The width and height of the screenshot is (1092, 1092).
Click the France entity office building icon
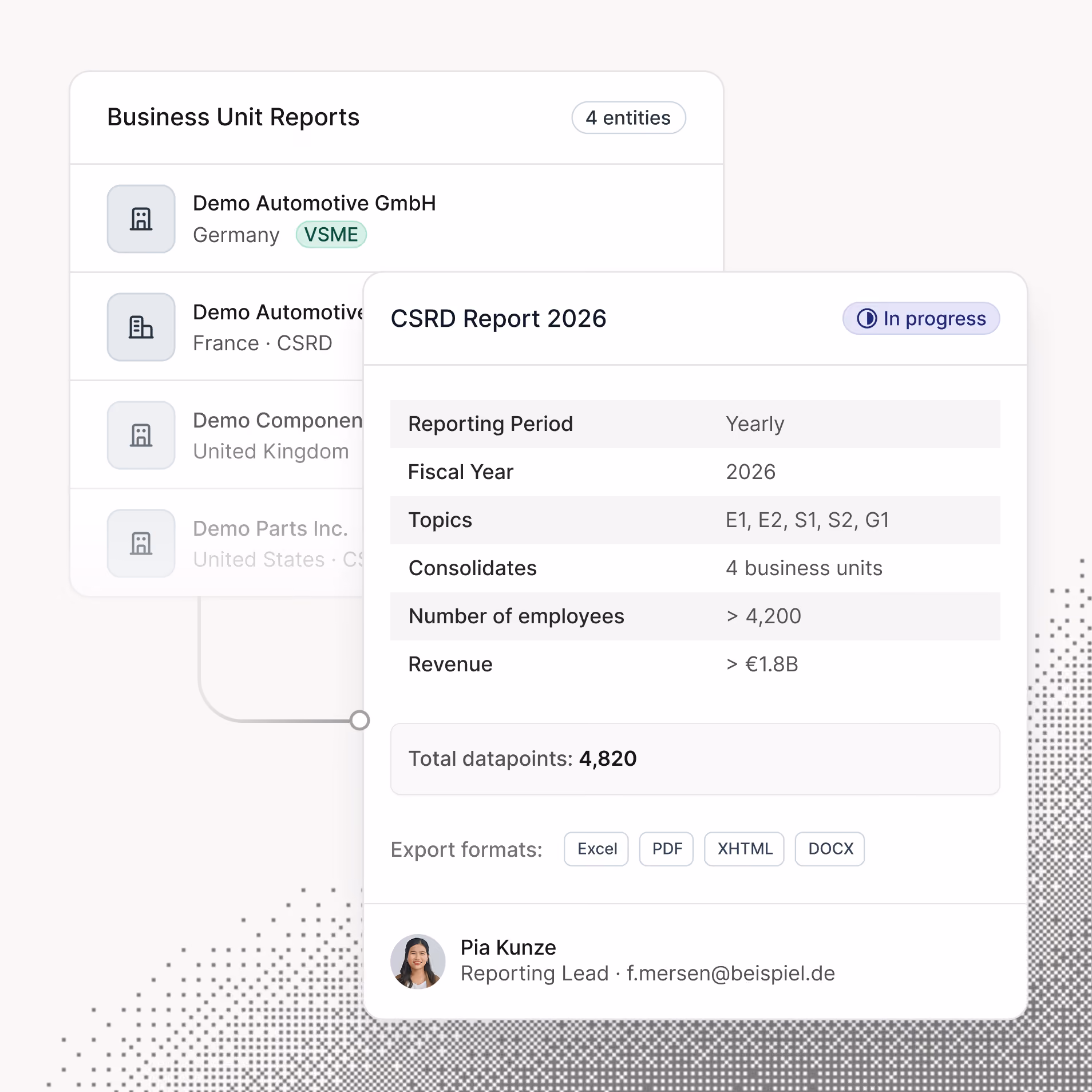(x=141, y=327)
